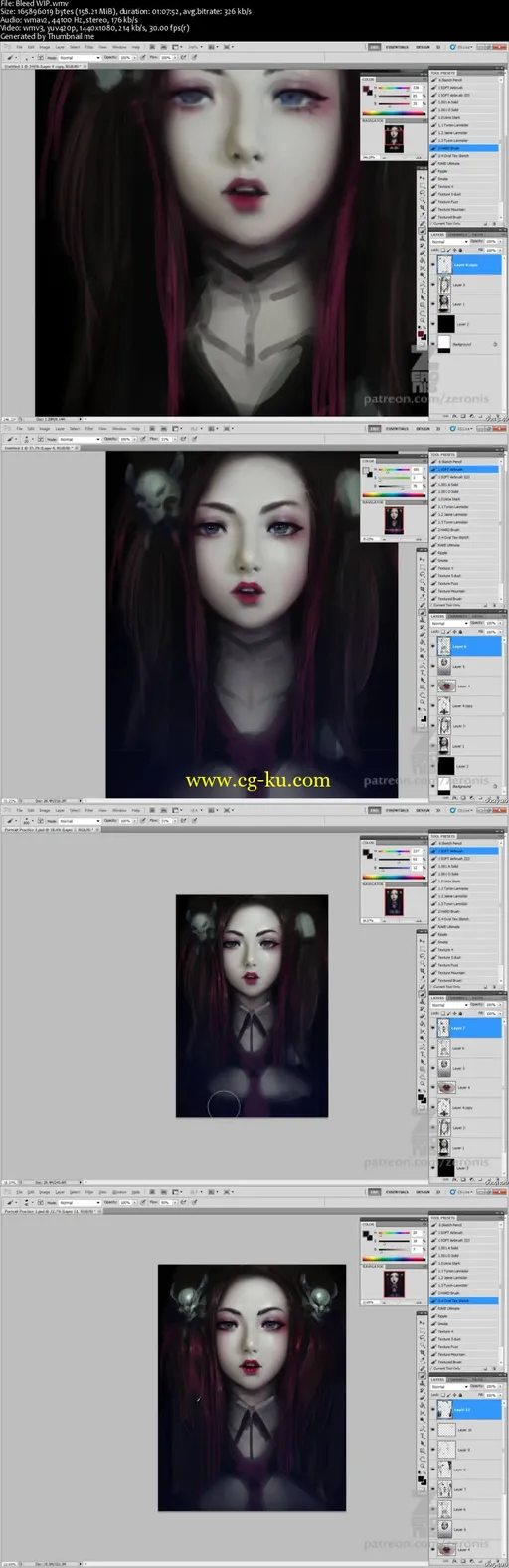This screenshot has height=1568, width=509.
Task: Select Layer 4 thumbnail with lips in second frame
Action: 446,686
